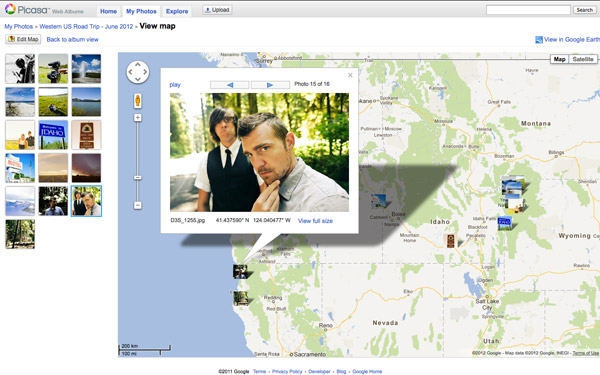This screenshot has height=375, width=600.
Task: Go to previous photo in popup
Action: tap(230, 85)
